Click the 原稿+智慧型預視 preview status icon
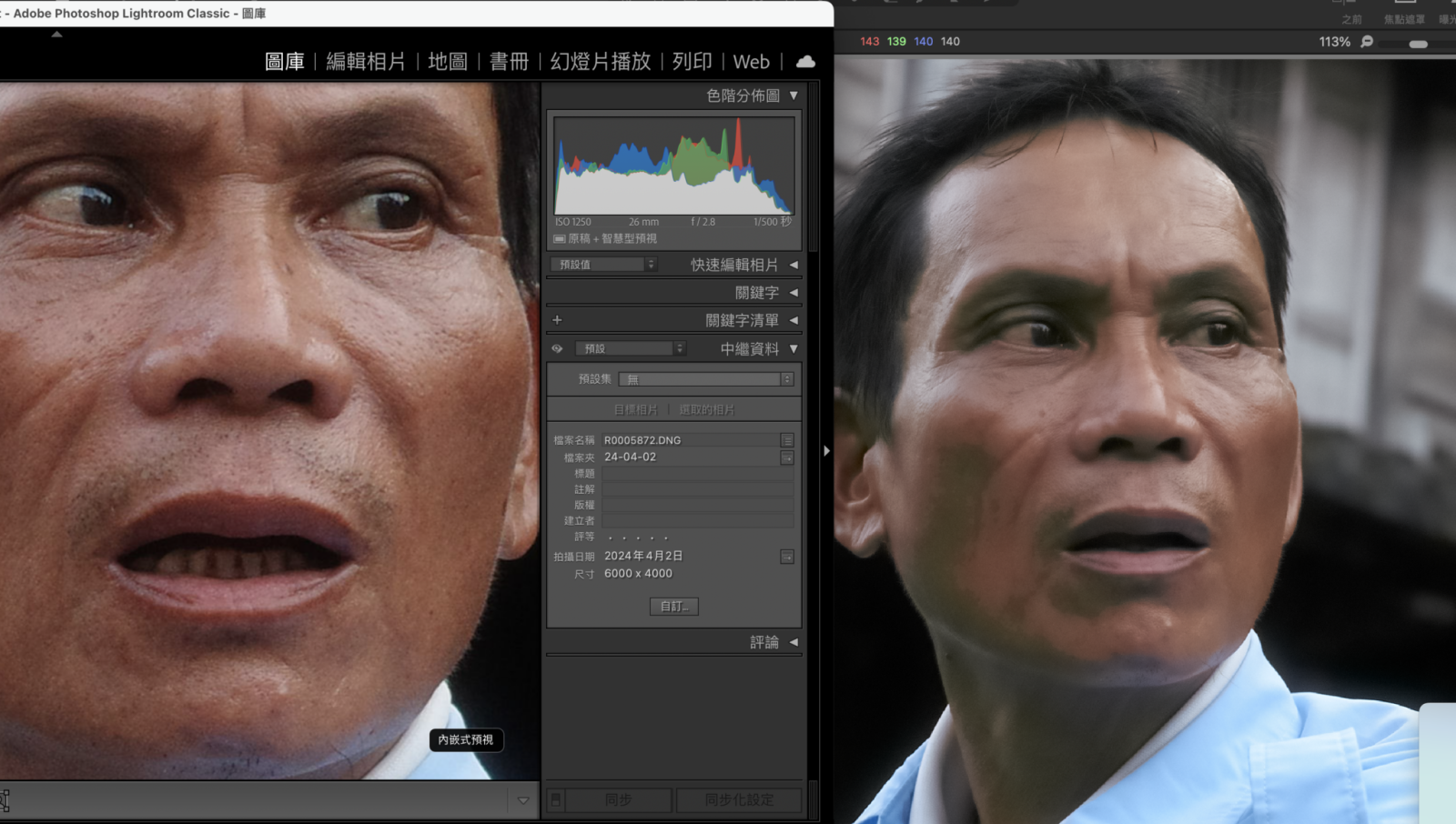The image size is (1456, 824). (x=560, y=239)
